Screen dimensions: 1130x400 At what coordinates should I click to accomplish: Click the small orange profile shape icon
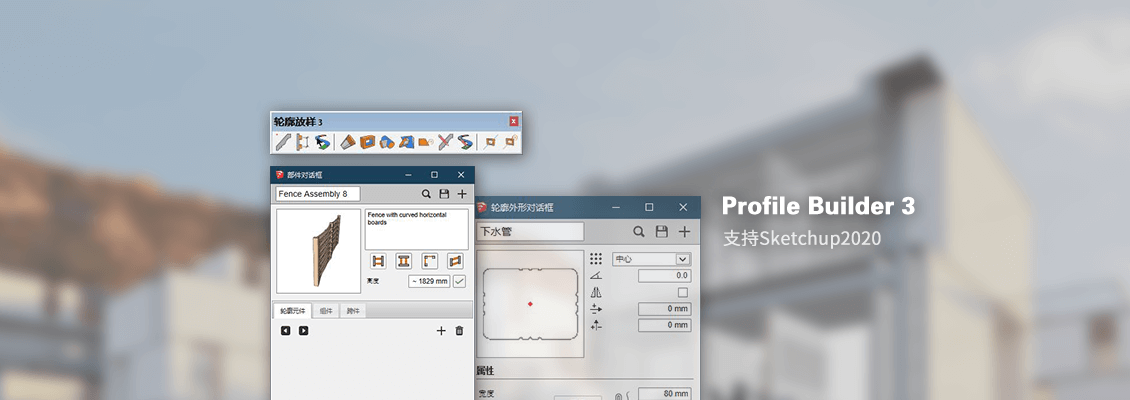tap(426, 142)
